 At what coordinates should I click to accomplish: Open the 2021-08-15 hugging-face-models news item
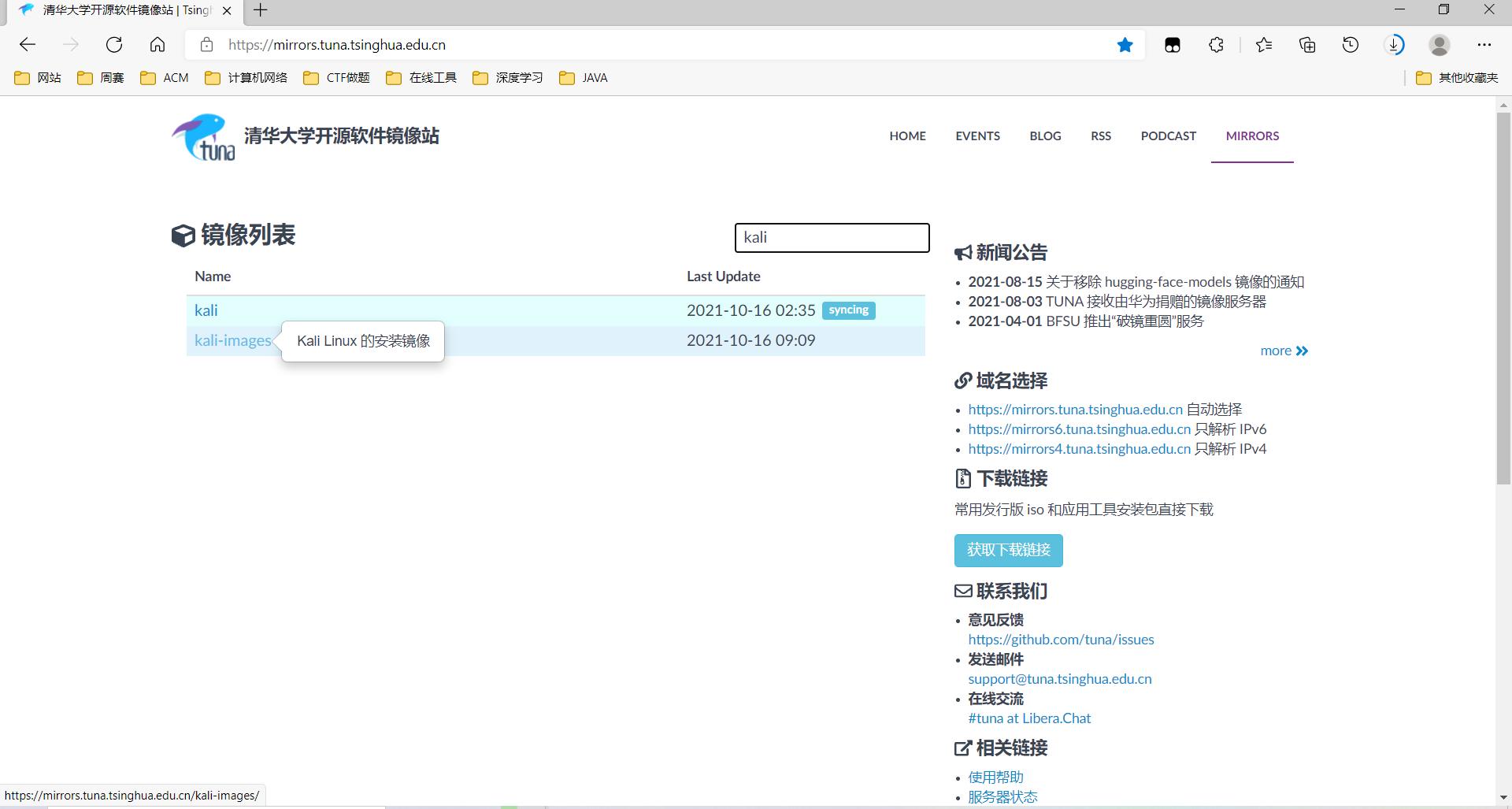click(1136, 282)
